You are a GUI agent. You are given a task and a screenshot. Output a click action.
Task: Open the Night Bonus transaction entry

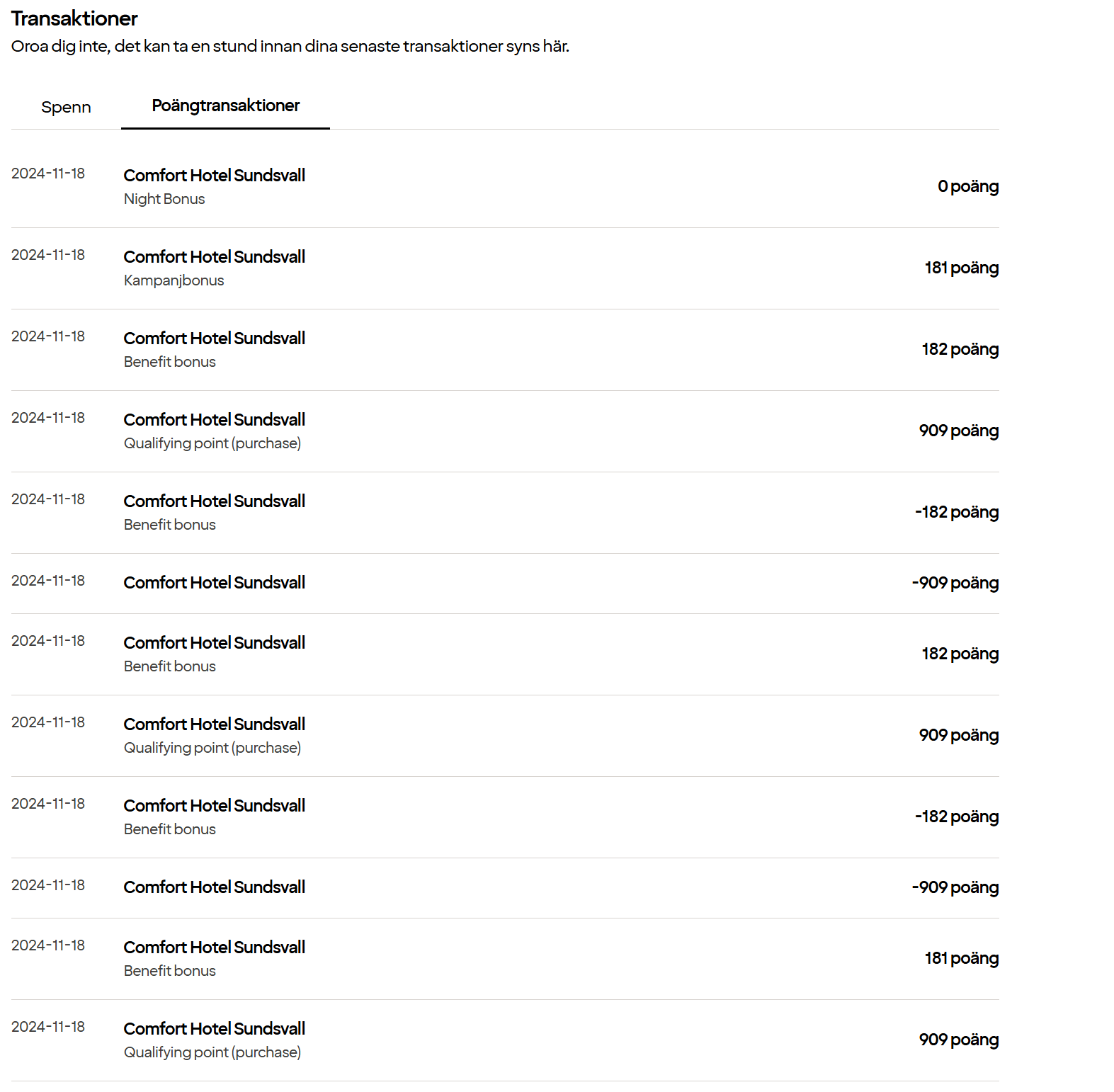point(164,199)
